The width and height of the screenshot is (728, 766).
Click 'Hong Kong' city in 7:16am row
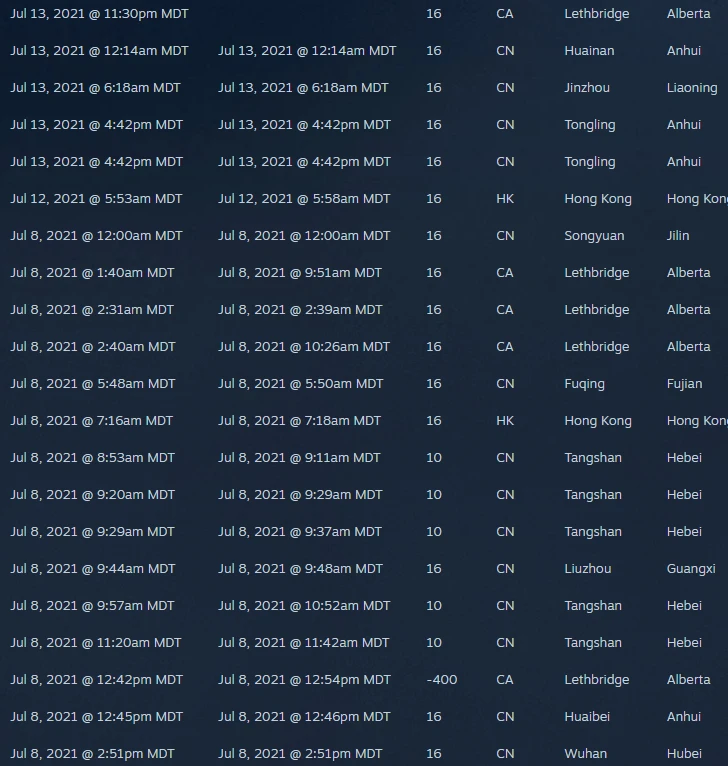(598, 421)
